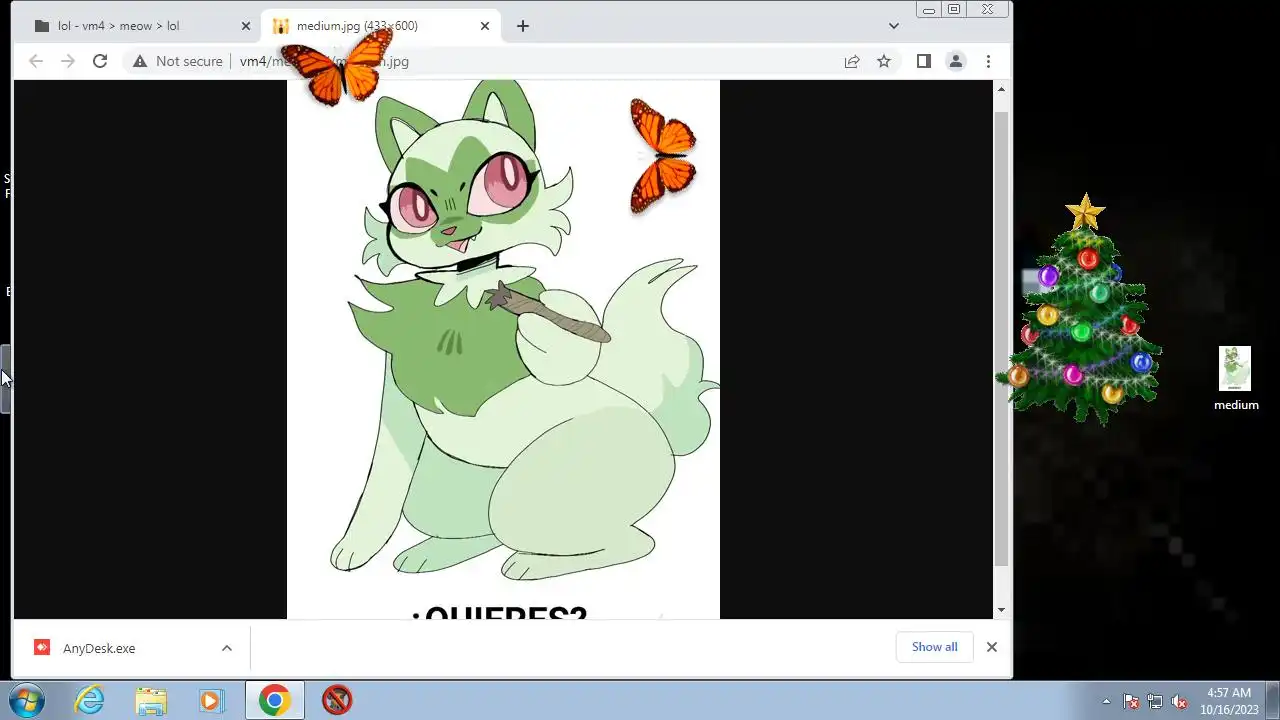This screenshot has height=720, width=1280.
Task: Minimize the Chrome window
Action: coord(929,9)
